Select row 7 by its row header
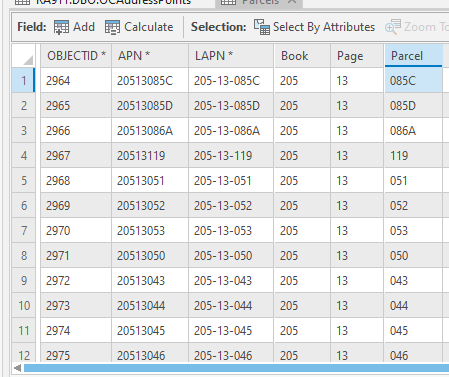This screenshot has width=449, height=377. coord(24,230)
